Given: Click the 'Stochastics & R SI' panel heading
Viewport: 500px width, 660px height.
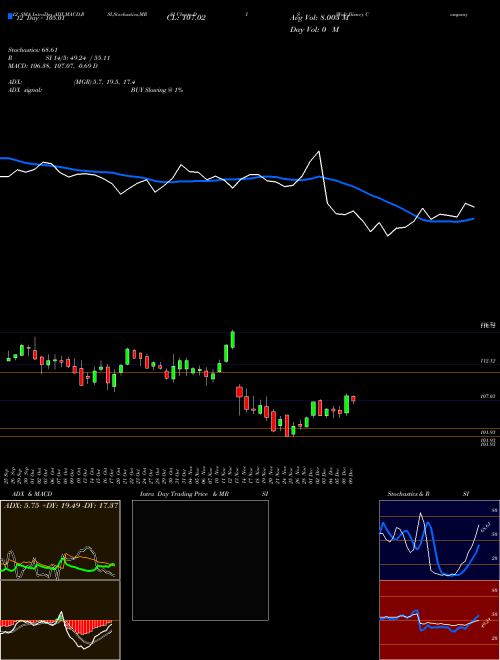Looking at the screenshot, I should pos(428,494).
